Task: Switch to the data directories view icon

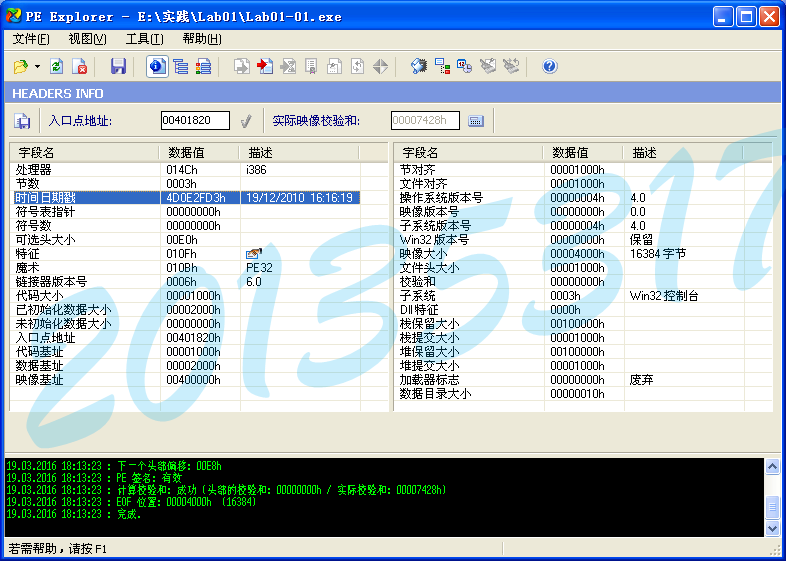Action: click(x=181, y=66)
